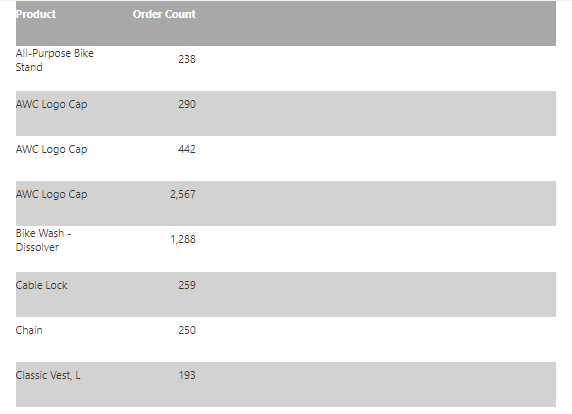Click the order count value 1,288
The width and height of the screenshot is (572, 414).
click(183, 239)
